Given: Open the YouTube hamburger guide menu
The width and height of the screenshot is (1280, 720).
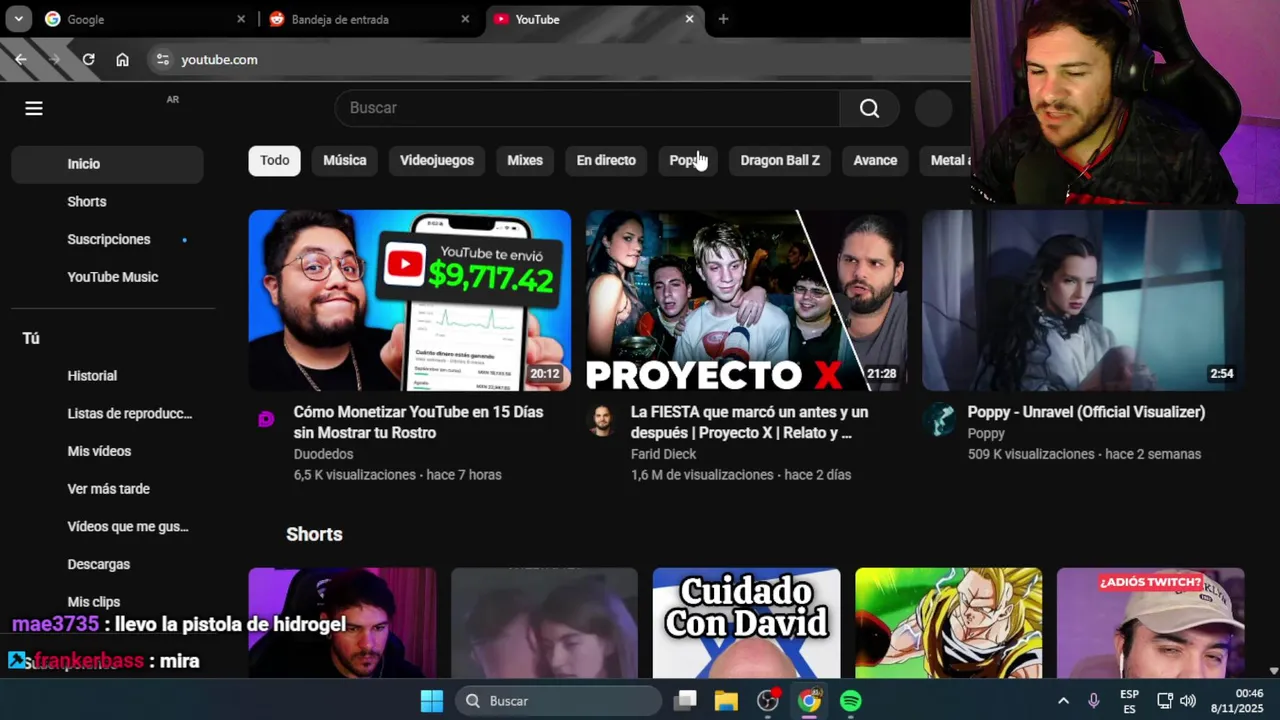Looking at the screenshot, I should coord(34,108).
